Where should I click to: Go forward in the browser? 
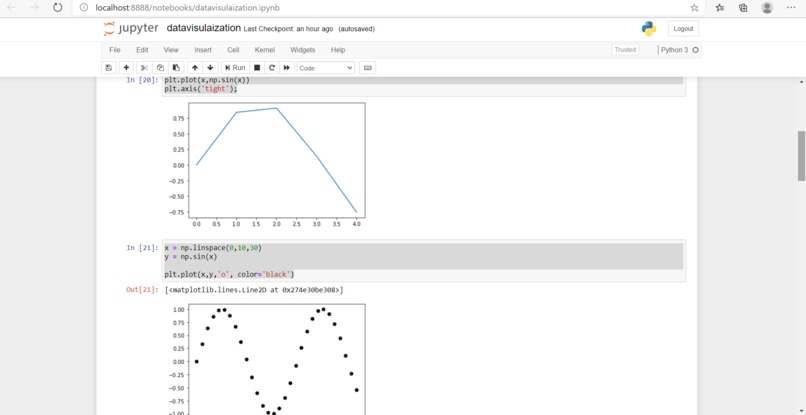[x=34, y=8]
